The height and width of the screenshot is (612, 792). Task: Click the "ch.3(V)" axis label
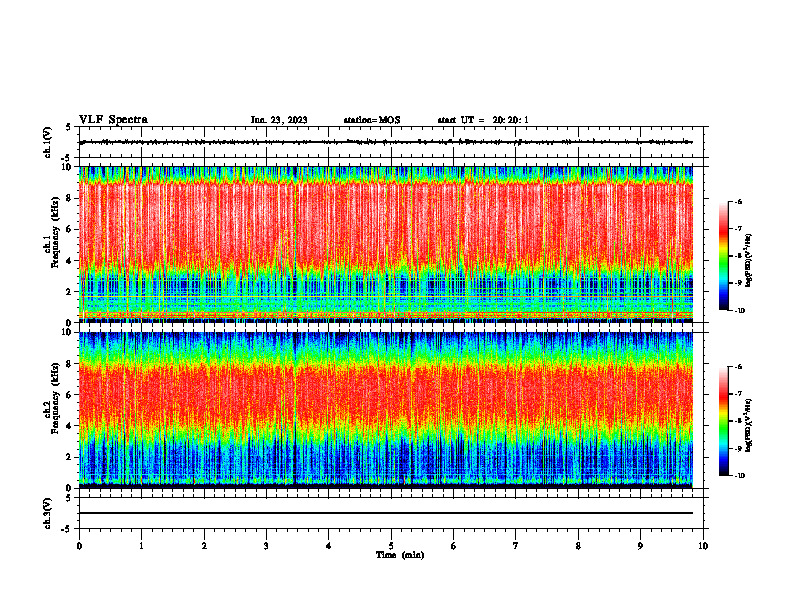47,513
